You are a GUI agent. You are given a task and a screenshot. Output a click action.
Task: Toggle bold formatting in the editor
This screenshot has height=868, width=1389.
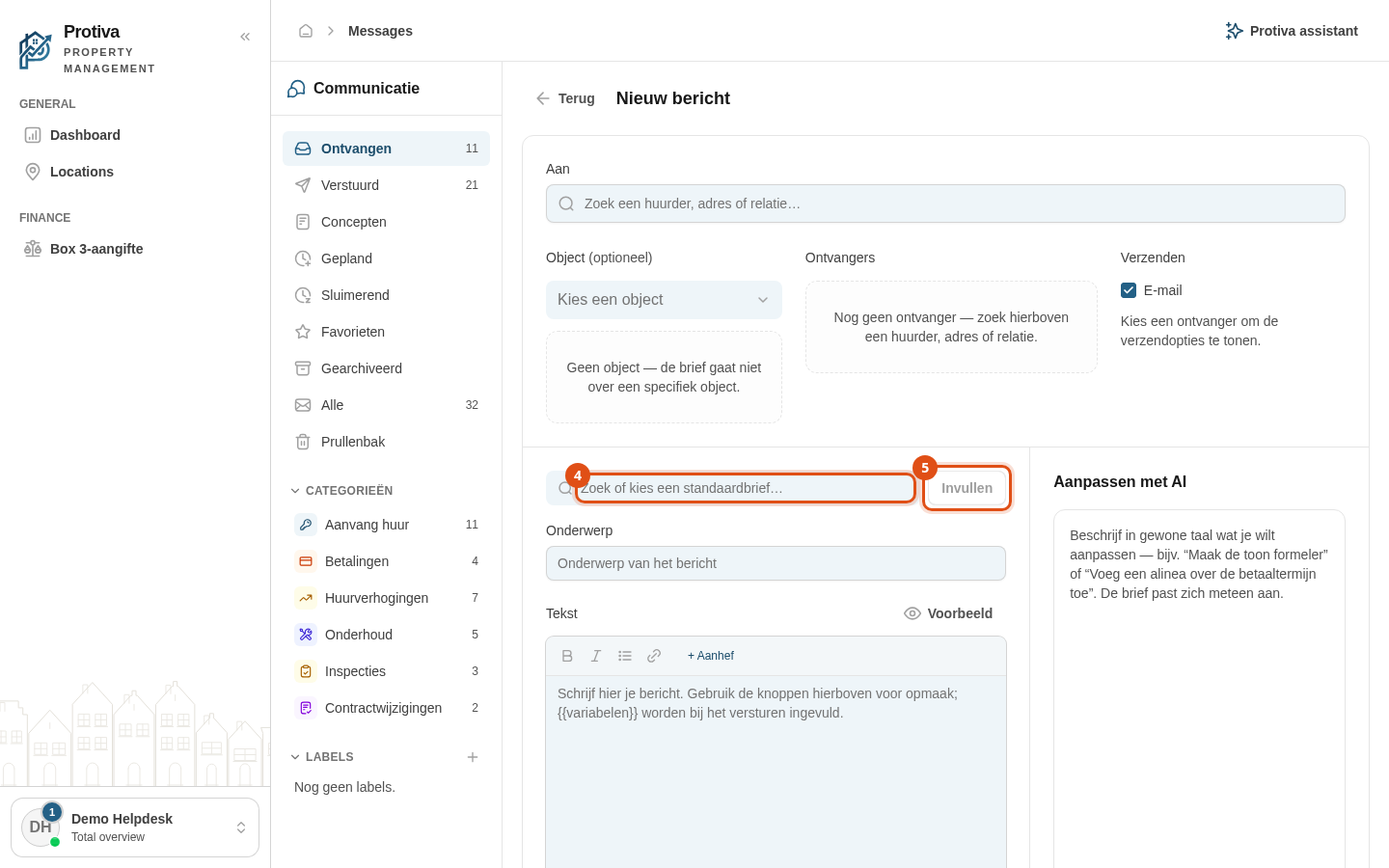567,656
